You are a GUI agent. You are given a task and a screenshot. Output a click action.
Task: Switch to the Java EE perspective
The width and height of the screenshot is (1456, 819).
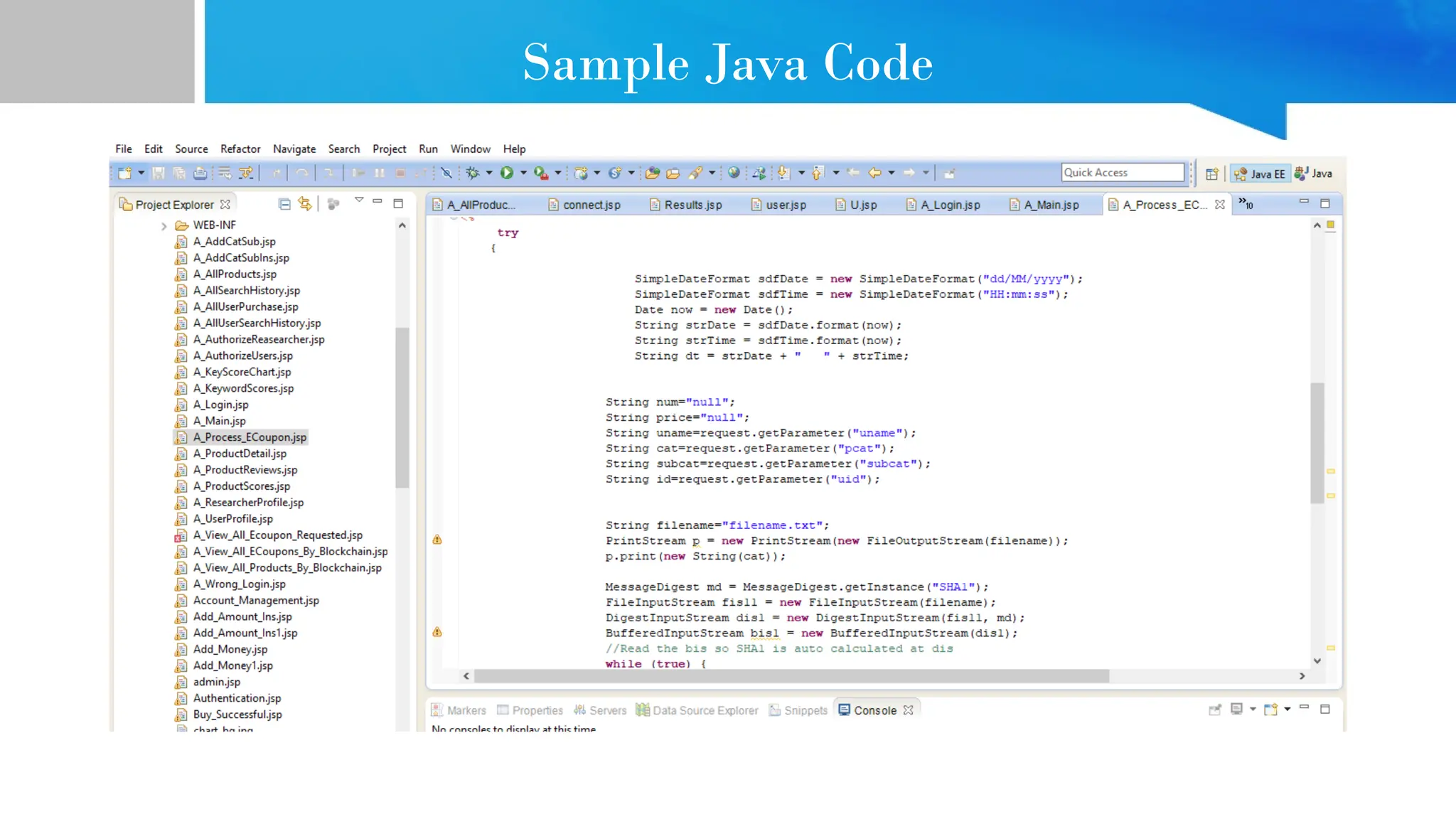pyautogui.click(x=1260, y=174)
